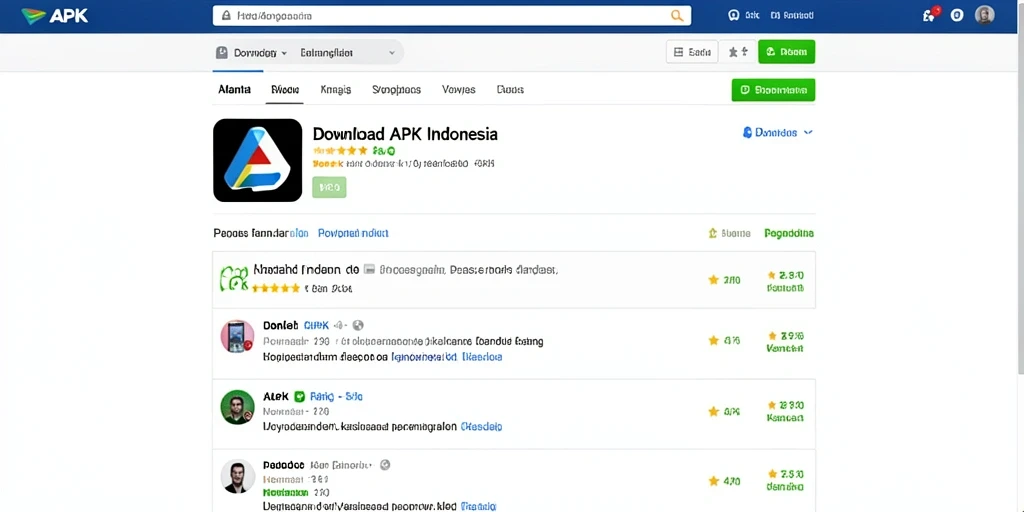Viewport: 1024px width, 512px height.
Task: Click the circular icon left of header links
Action: tap(733, 16)
